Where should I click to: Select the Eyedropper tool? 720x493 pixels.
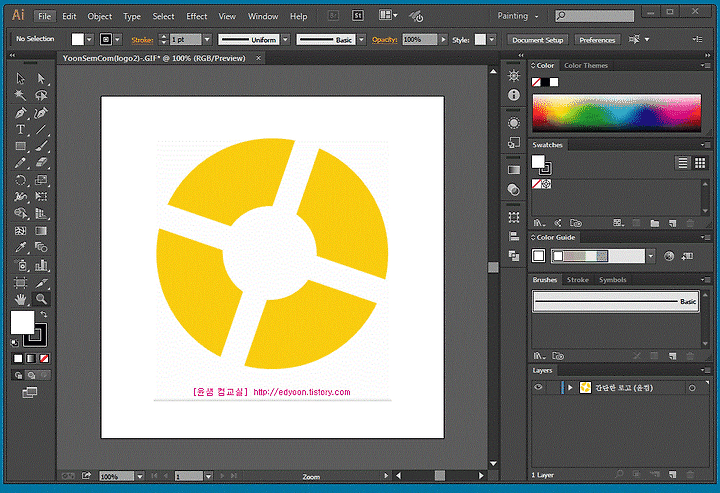(20, 247)
